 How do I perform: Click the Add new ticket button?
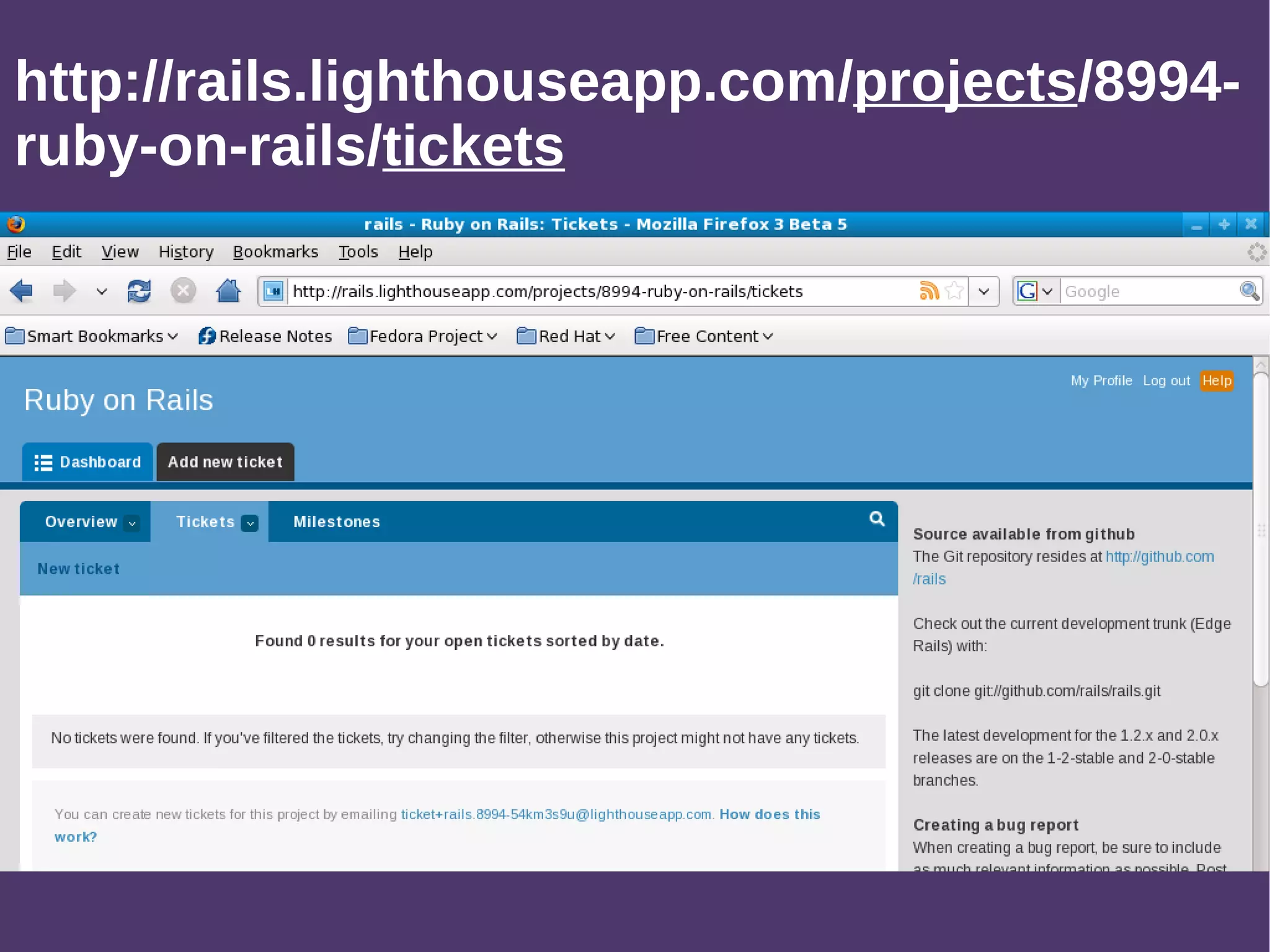click(225, 462)
